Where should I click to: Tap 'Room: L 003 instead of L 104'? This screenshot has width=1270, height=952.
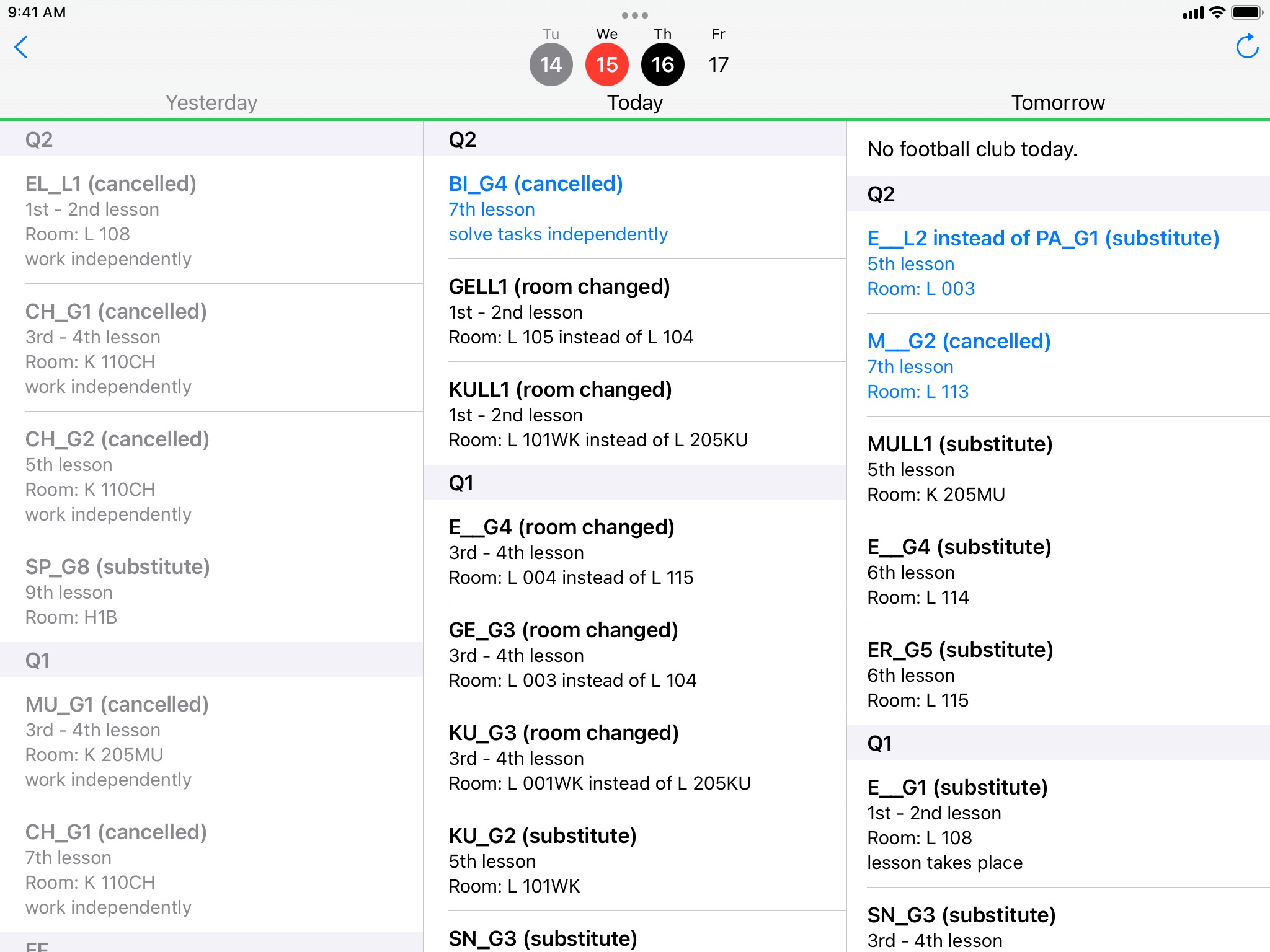pyautogui.click(x=572, y=681)
